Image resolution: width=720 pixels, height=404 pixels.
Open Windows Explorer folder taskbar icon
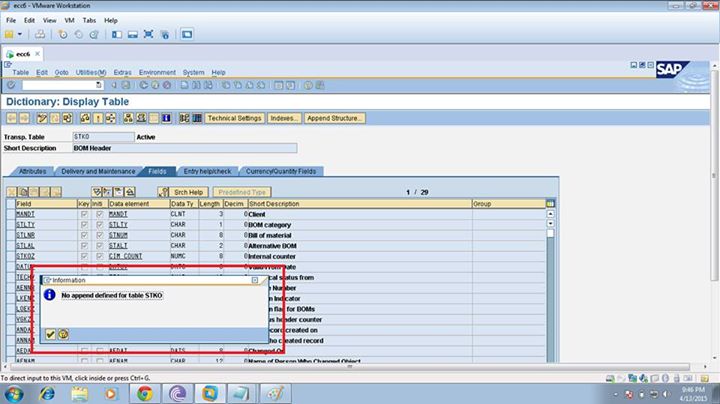click(79, 394)
